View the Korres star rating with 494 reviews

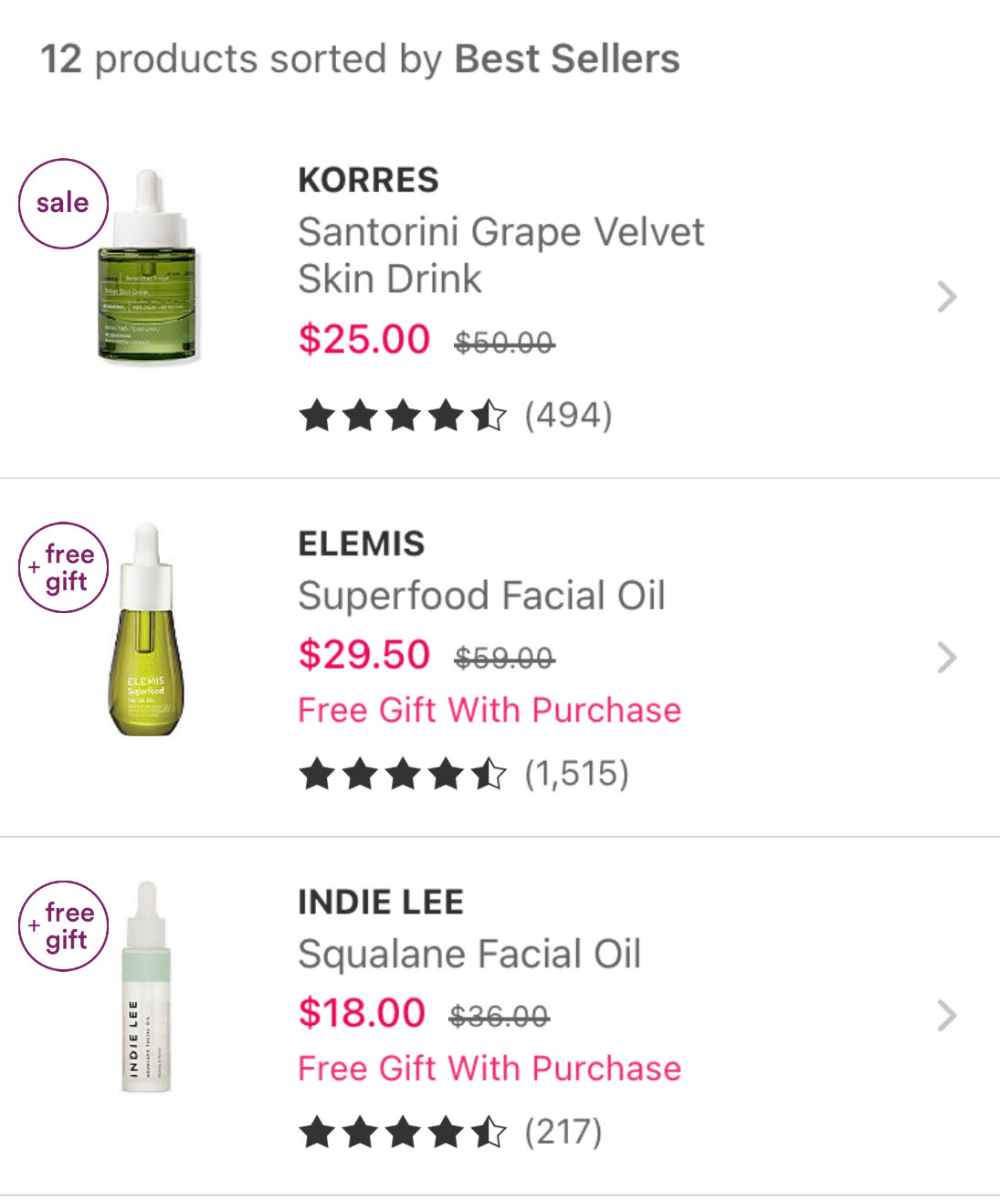(455, 416)
